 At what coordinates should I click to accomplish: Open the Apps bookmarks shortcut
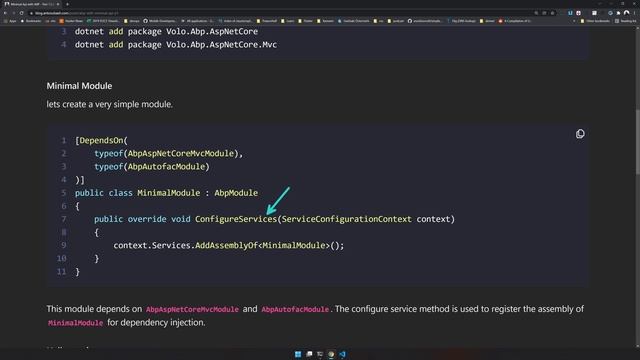point(10,21)
